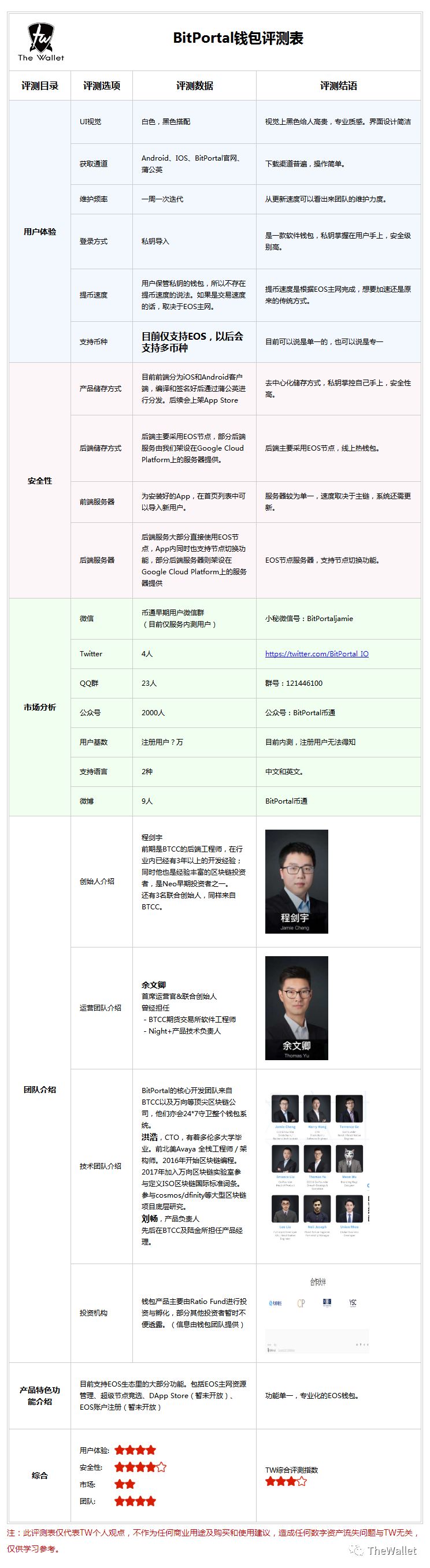Click the 合作伙伴 partners heading
This screenshot has height=1568, width=430.
(318, 1282)
